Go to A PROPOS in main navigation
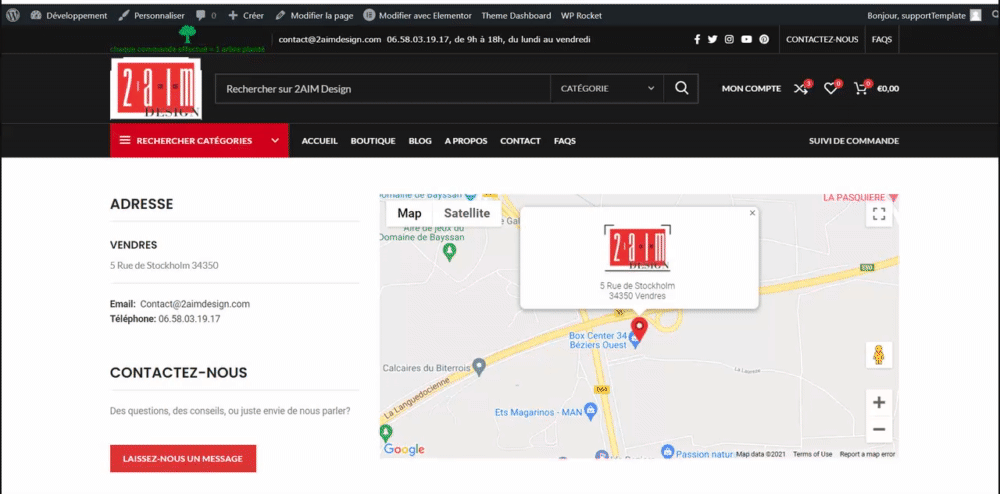The width and height of the screenshot is (1000, 494). 466,141
